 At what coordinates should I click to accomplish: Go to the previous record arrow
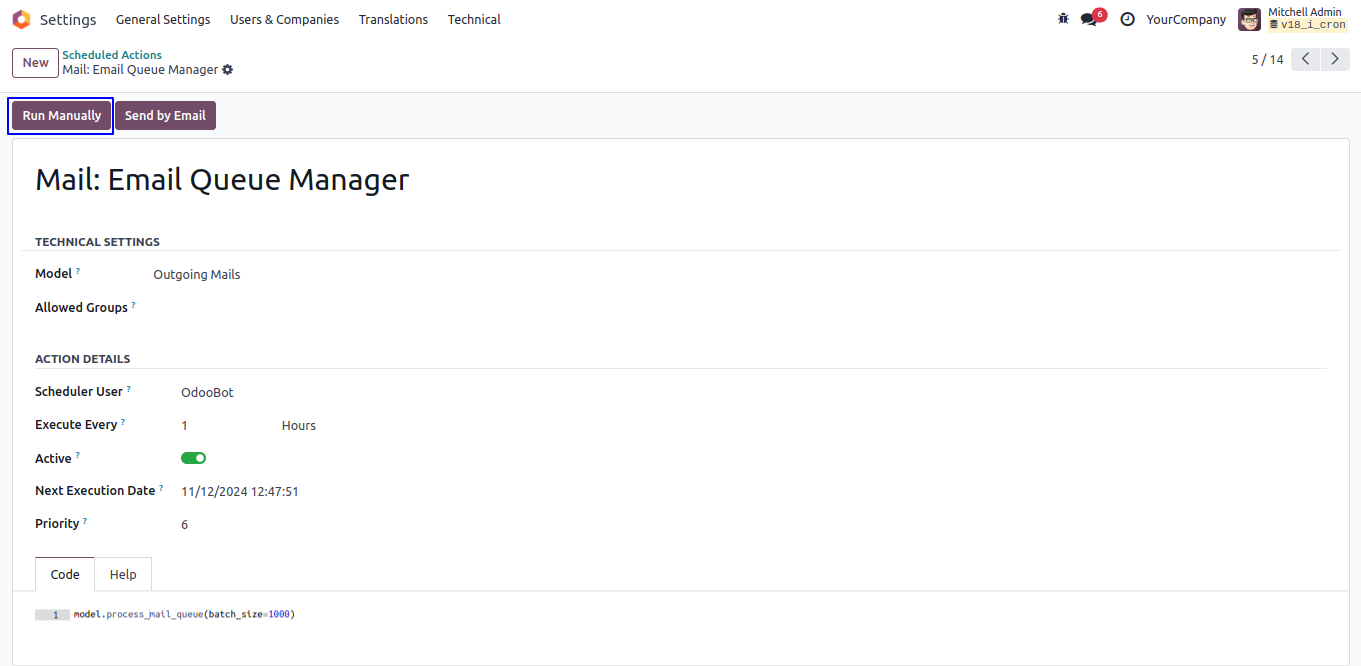click(1306, 59)
